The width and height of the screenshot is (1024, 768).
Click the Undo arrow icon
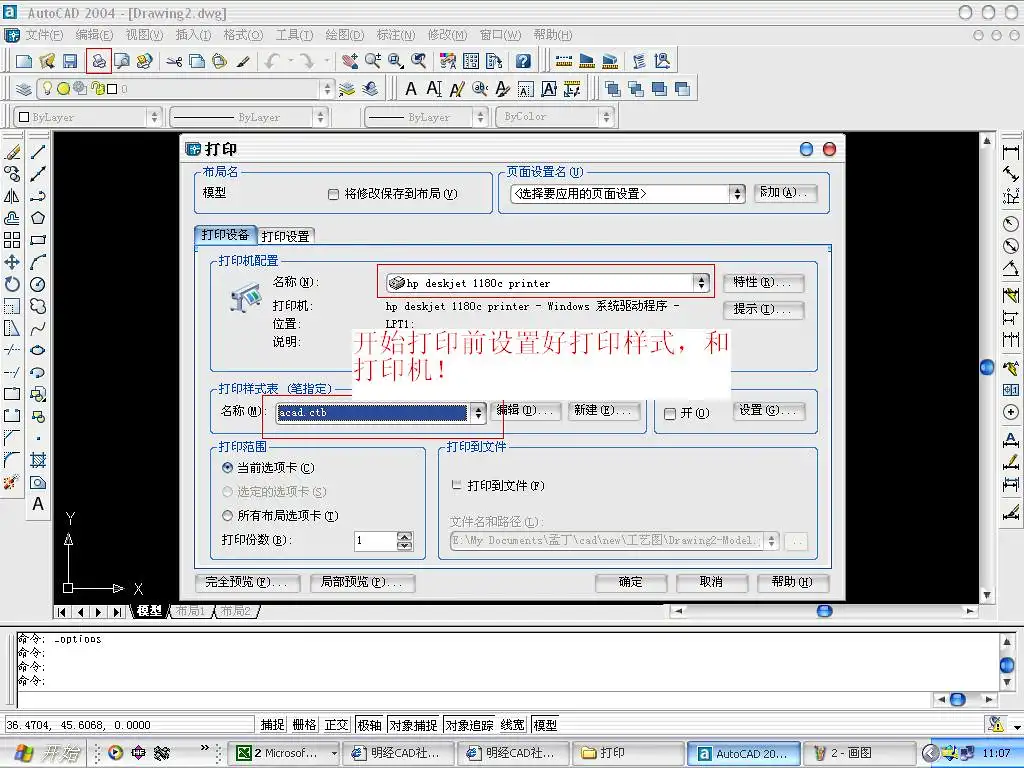coord(272,61)
